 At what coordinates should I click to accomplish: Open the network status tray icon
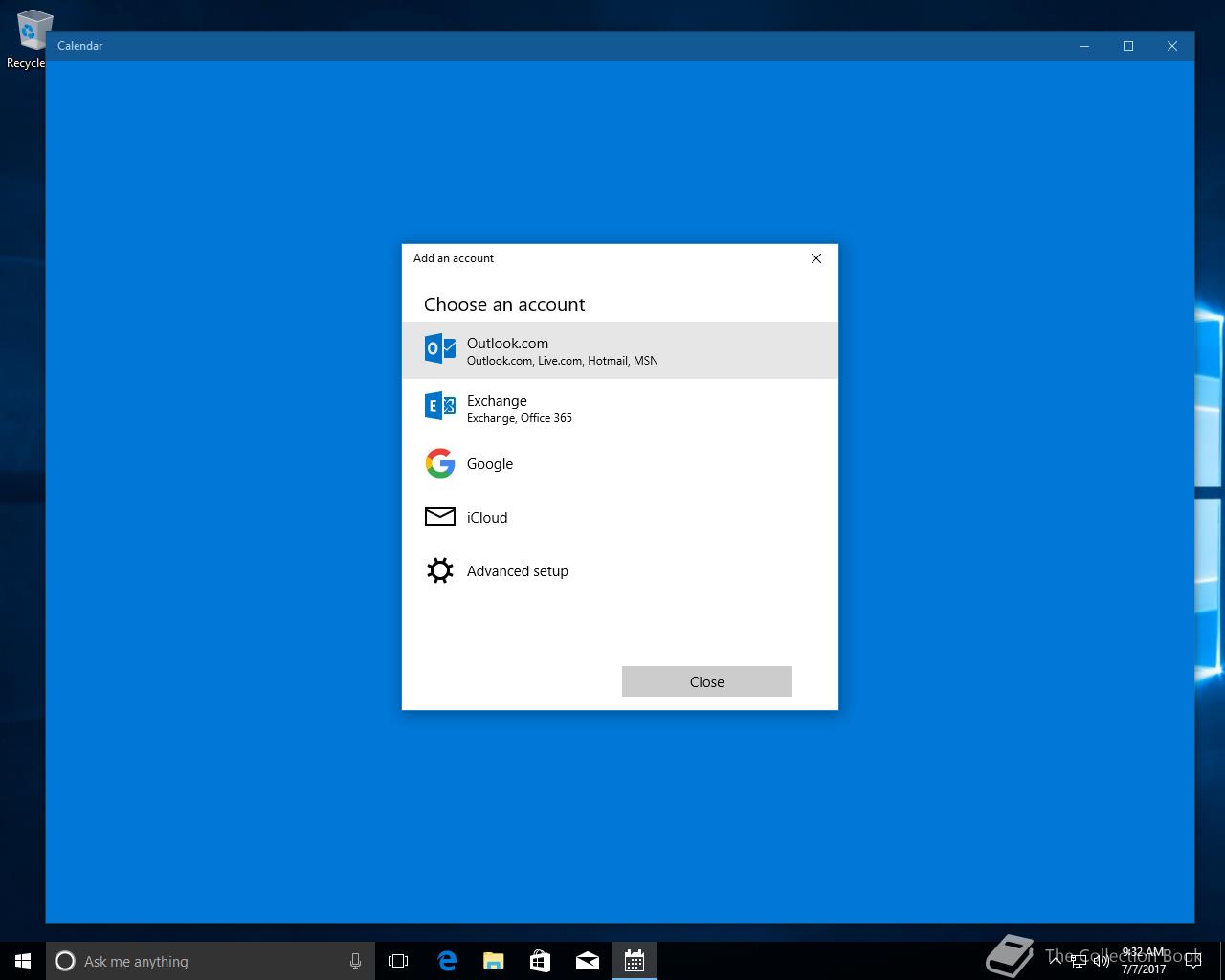(1079, 961)
